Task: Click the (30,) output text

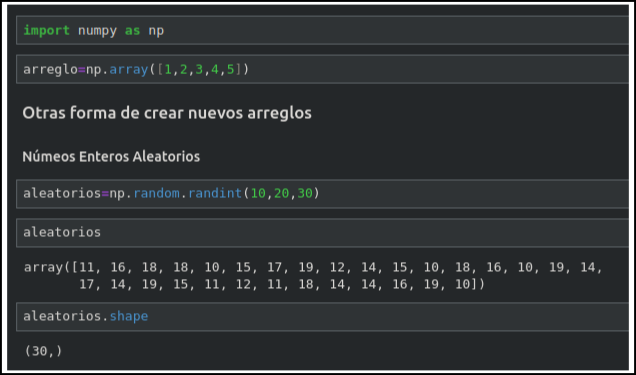Action: [43, 351]
